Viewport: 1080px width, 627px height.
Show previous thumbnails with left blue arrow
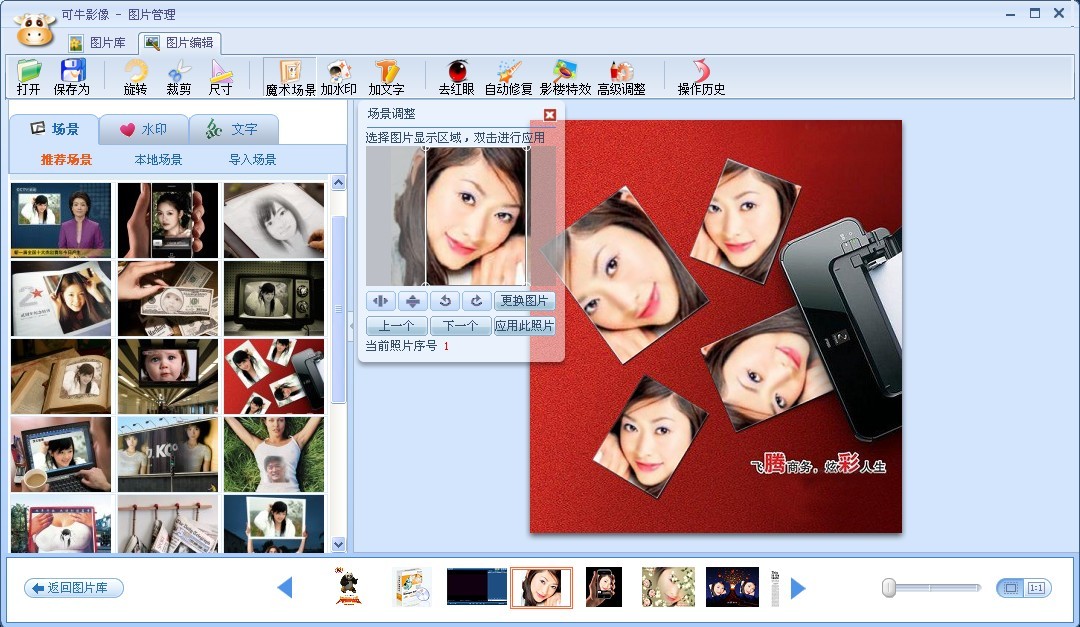[x=285, y=588]
